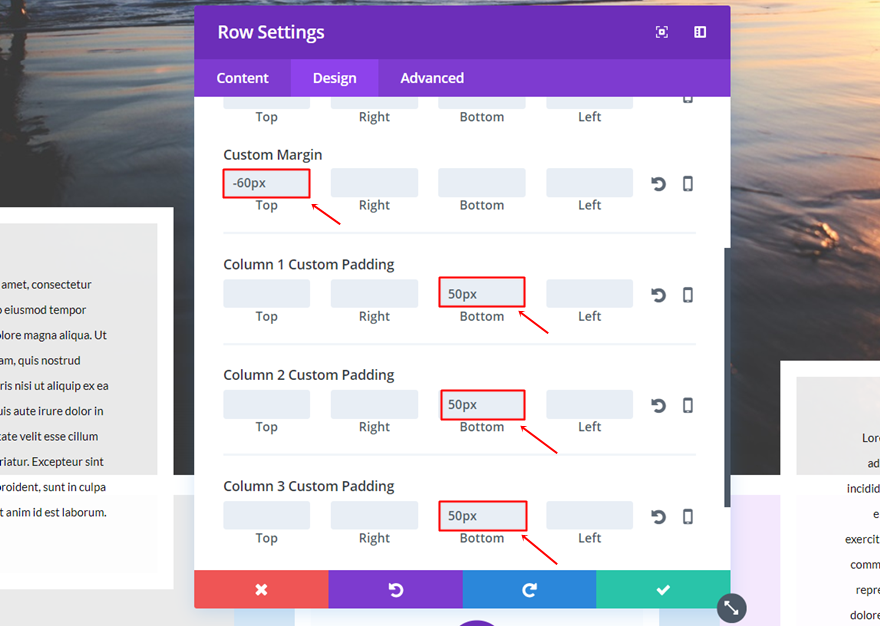Image resolution: width=880 pixels, height=626 pixels.
Task: Click Column 3 Custom Padding Right field
Action: pyautogui.click(x=374, y=515)
